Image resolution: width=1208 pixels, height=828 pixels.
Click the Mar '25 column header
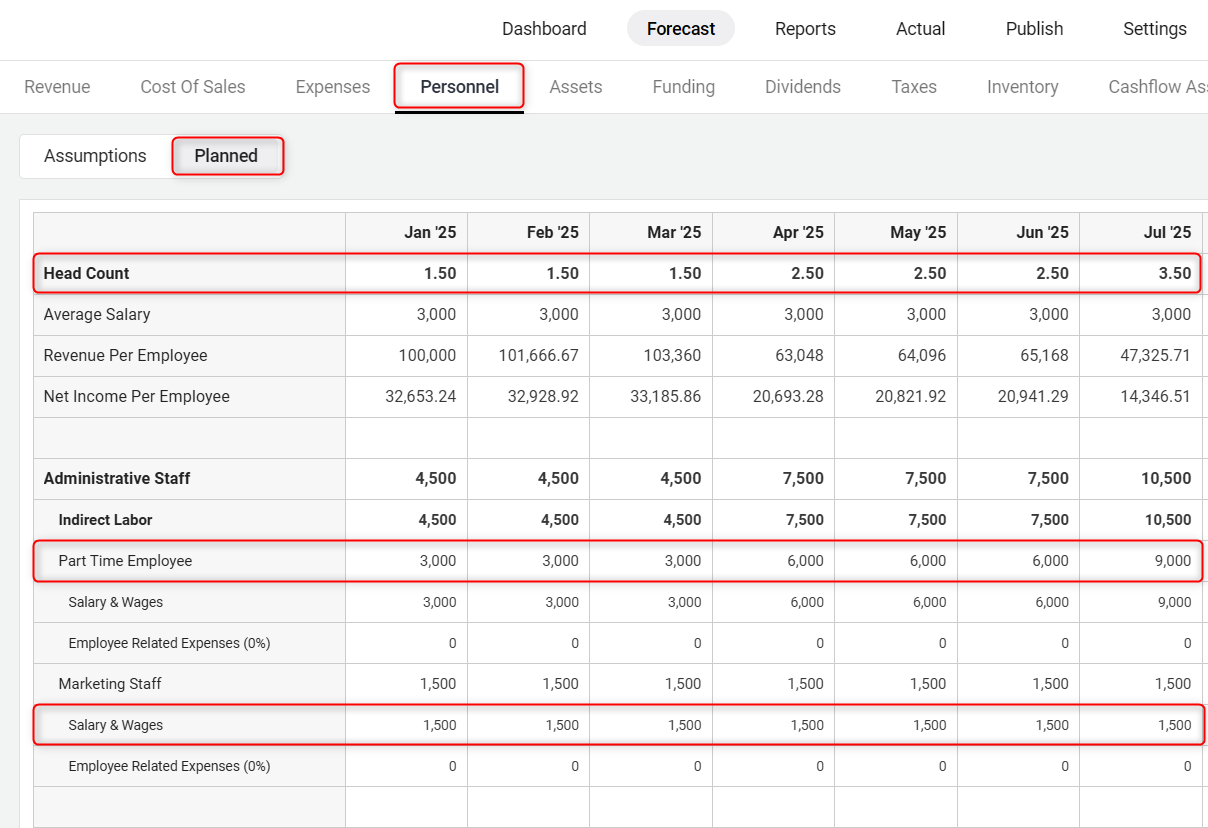click(x=675, y=232)
